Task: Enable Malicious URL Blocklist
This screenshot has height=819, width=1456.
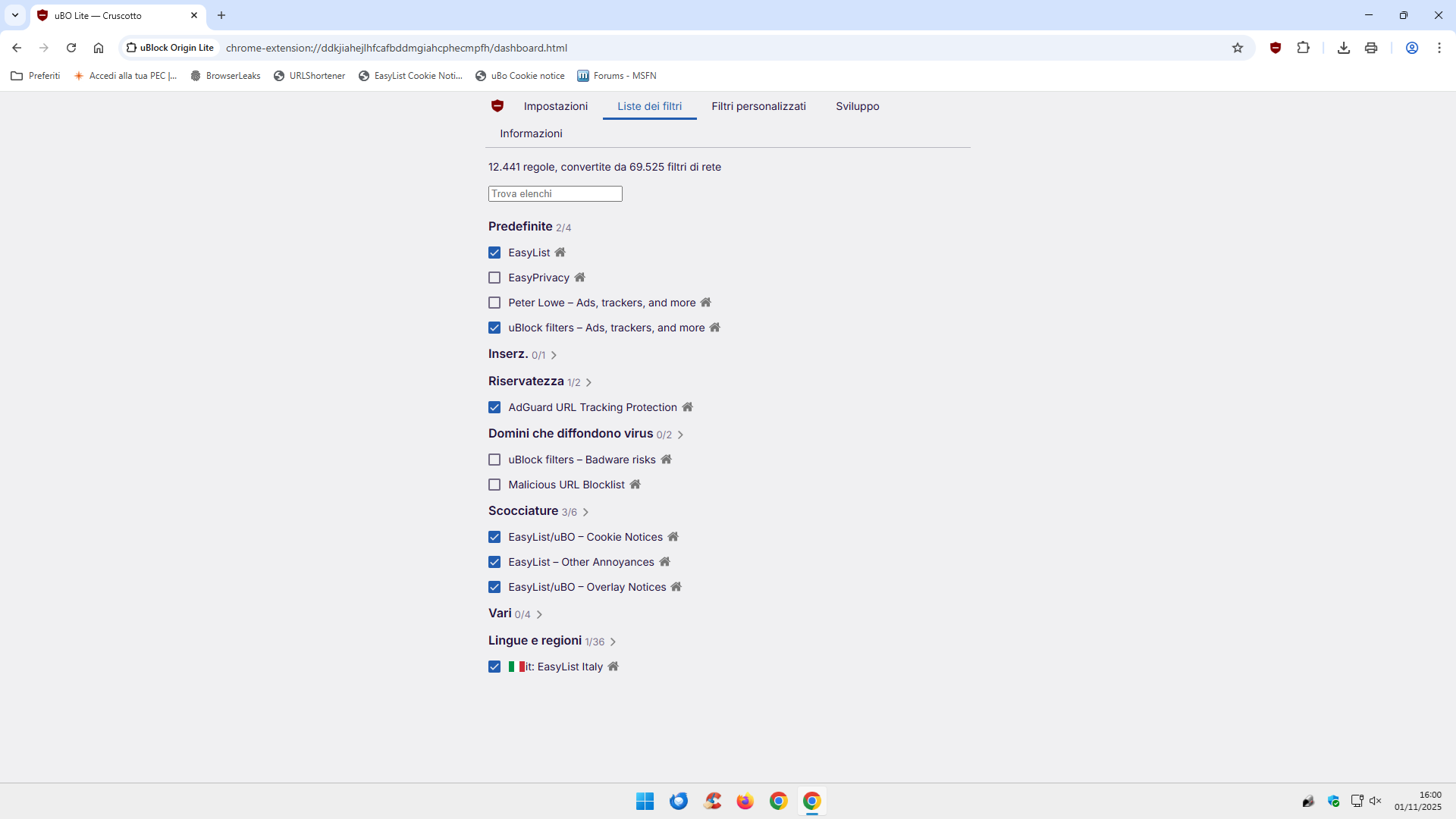Action: [x=494, y=485]
